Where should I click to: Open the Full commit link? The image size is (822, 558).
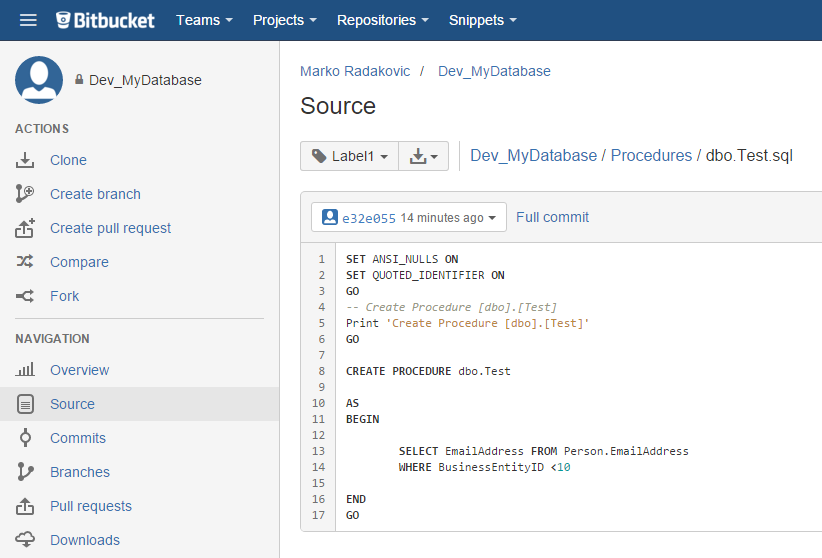(x=552, y=217)
